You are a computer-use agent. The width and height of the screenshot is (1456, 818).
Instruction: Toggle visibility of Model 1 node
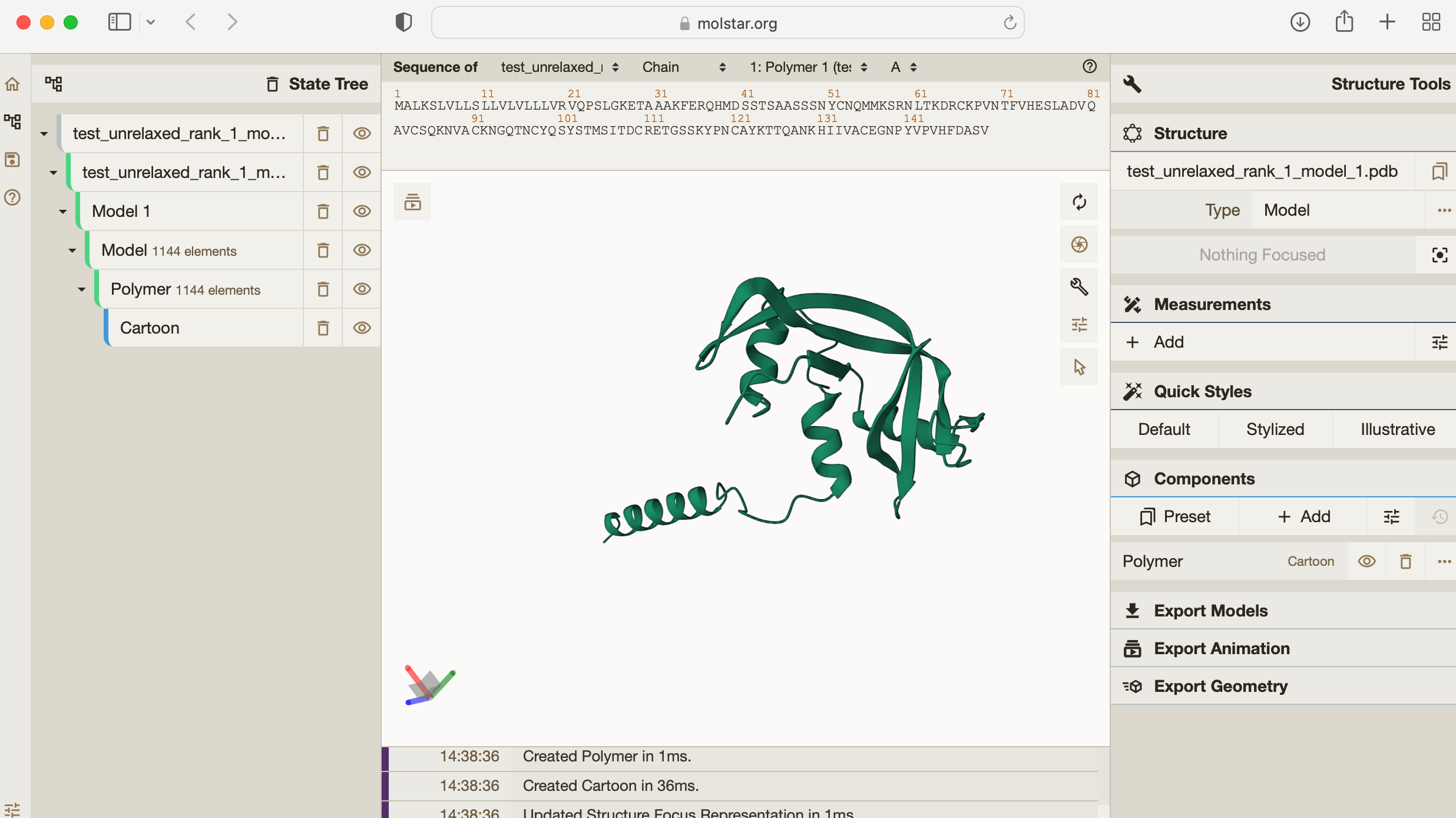(362, 212)
